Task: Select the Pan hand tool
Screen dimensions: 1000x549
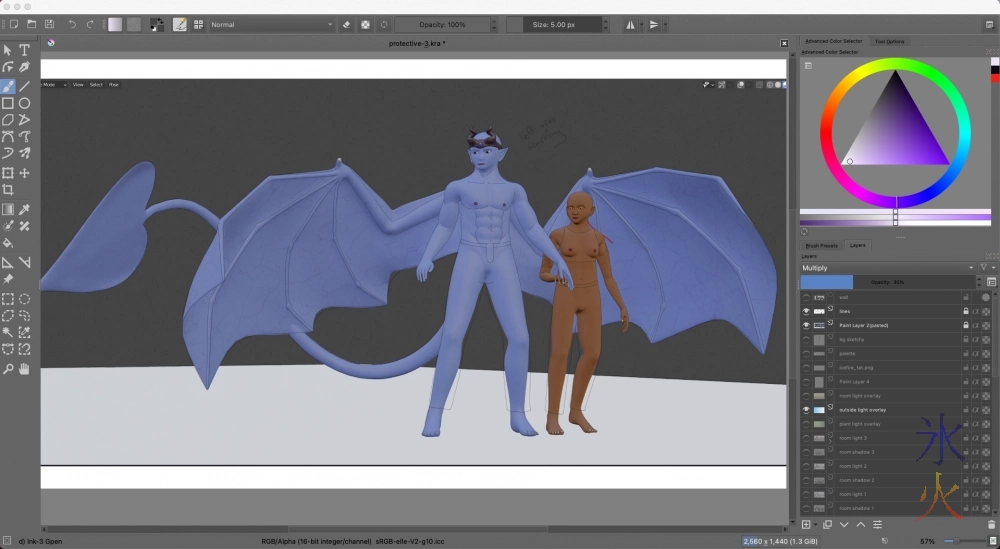Action: [25, 369]
